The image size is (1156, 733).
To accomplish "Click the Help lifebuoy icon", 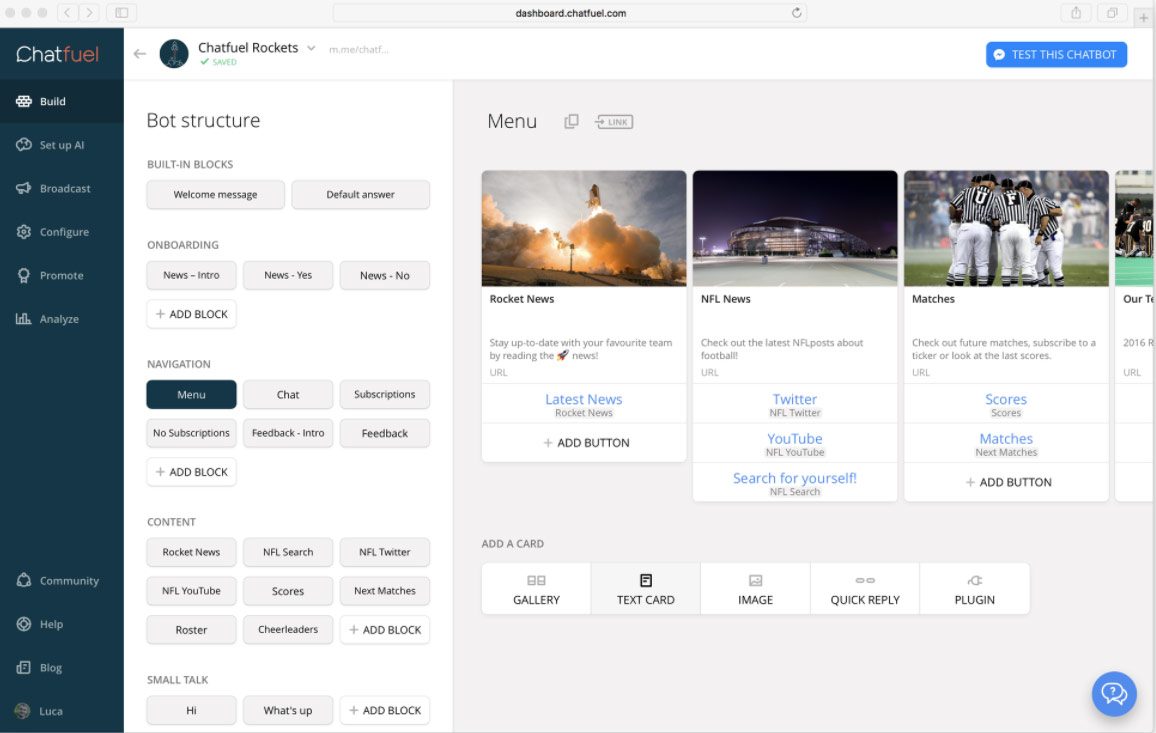I will [x=24, y=624].
